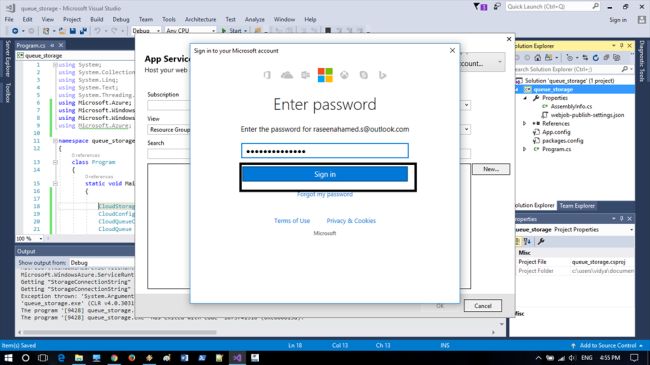
Task: Click the feedback icon near Quick Launch
Action: (497, 7)
